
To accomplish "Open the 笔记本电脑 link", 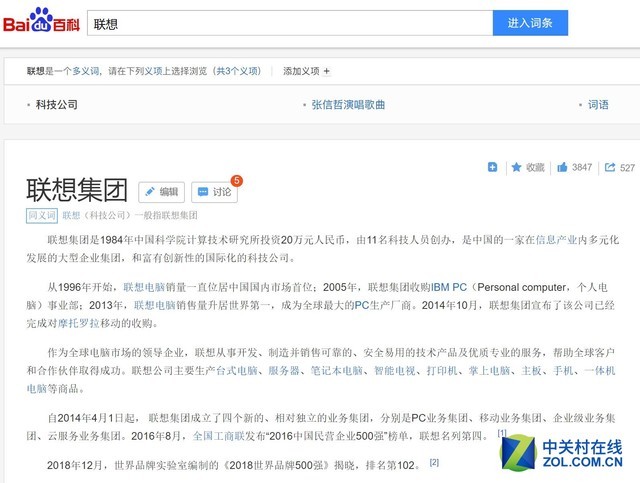I will point(337,370).
